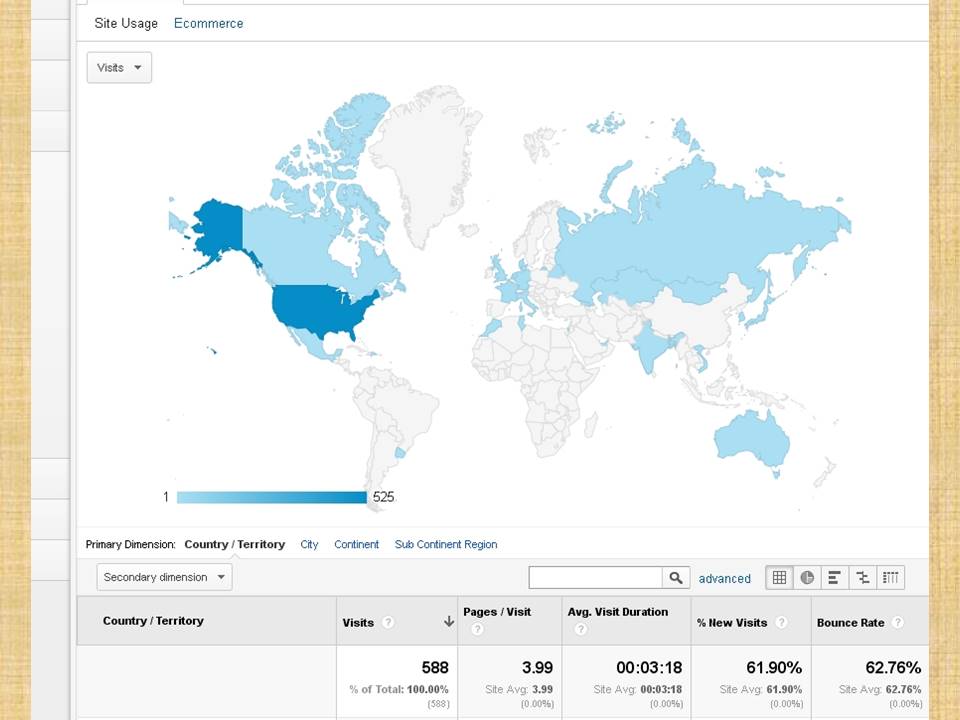This screenshot has width=960, height=720.
Task: Click the visits color gradient legend bar
Action: coord(271,497)
